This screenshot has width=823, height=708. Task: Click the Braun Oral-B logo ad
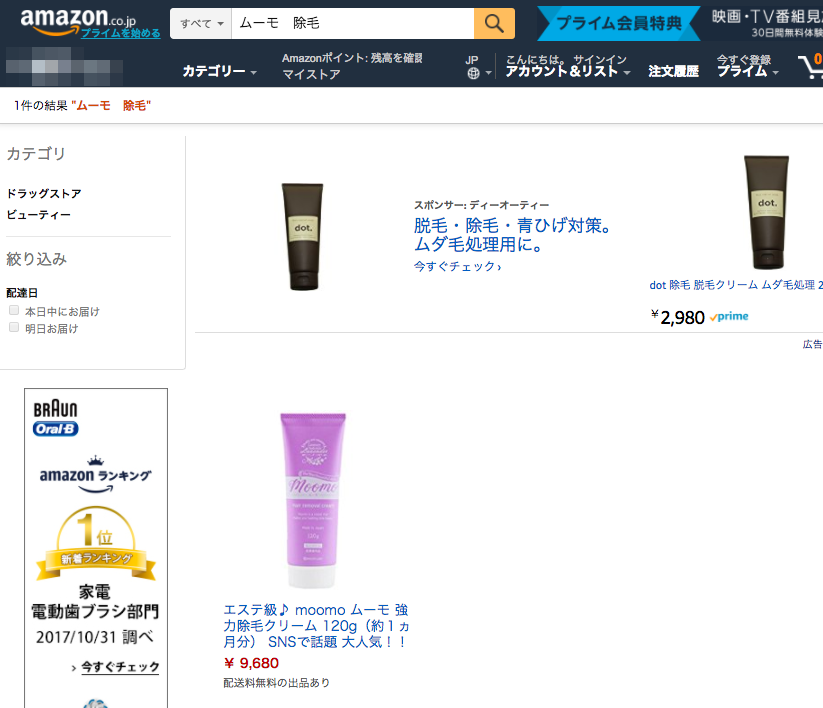[56, 419]
